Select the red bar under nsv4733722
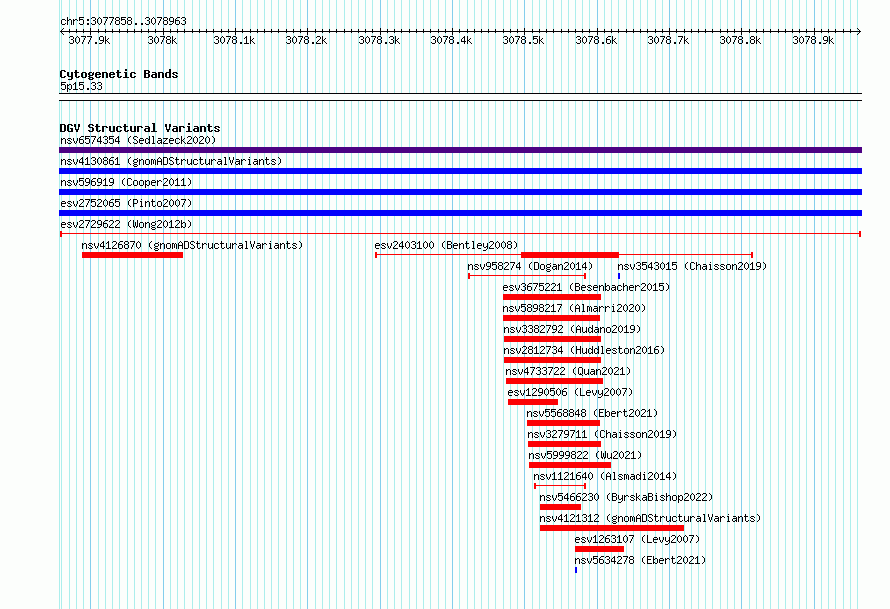890x609 pixels. click(554, 381)
